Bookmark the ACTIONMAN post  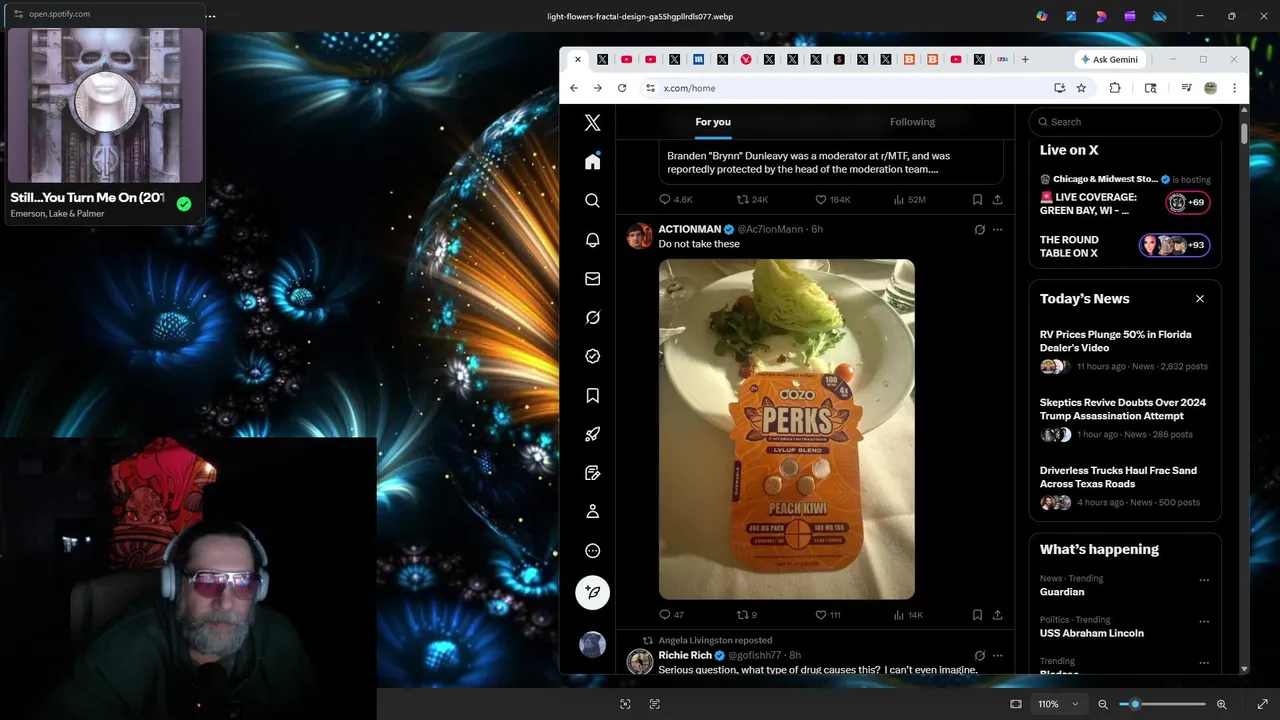point(977,615)
